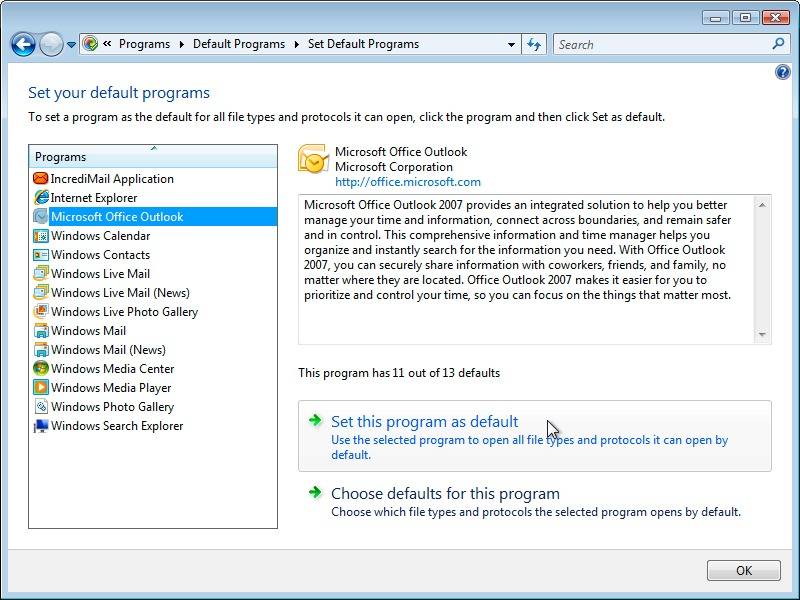Click the 'Microsoft Office Outlook' title beside large icon

[x=401, y=152]
